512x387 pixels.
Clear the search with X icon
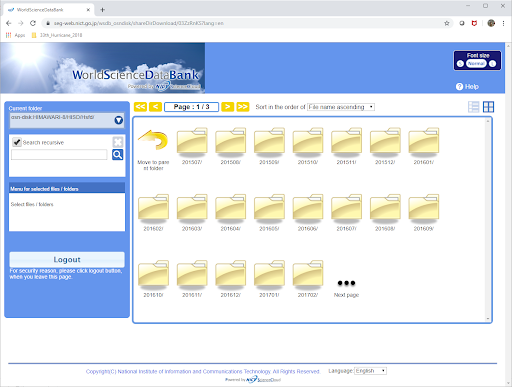click(118, 142)
